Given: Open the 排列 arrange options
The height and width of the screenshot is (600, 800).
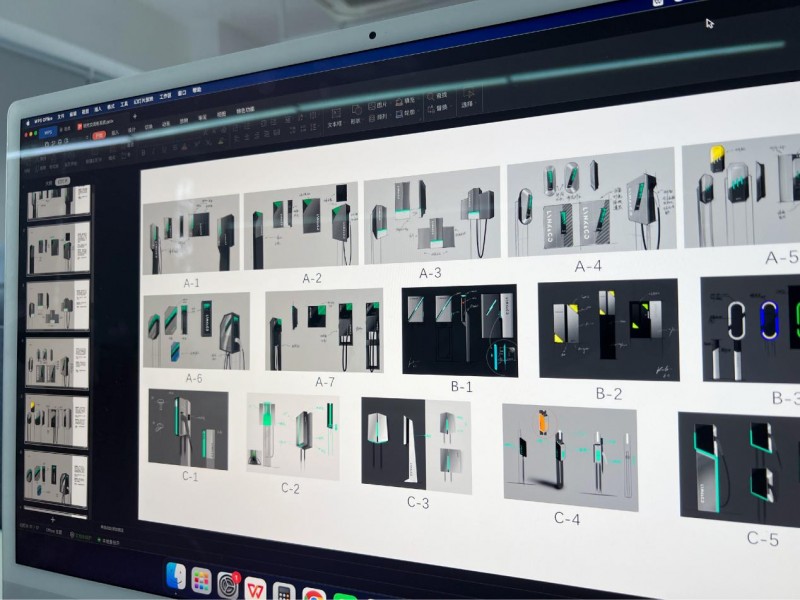Looking at the screenshot, I should [x=378, y=118].
